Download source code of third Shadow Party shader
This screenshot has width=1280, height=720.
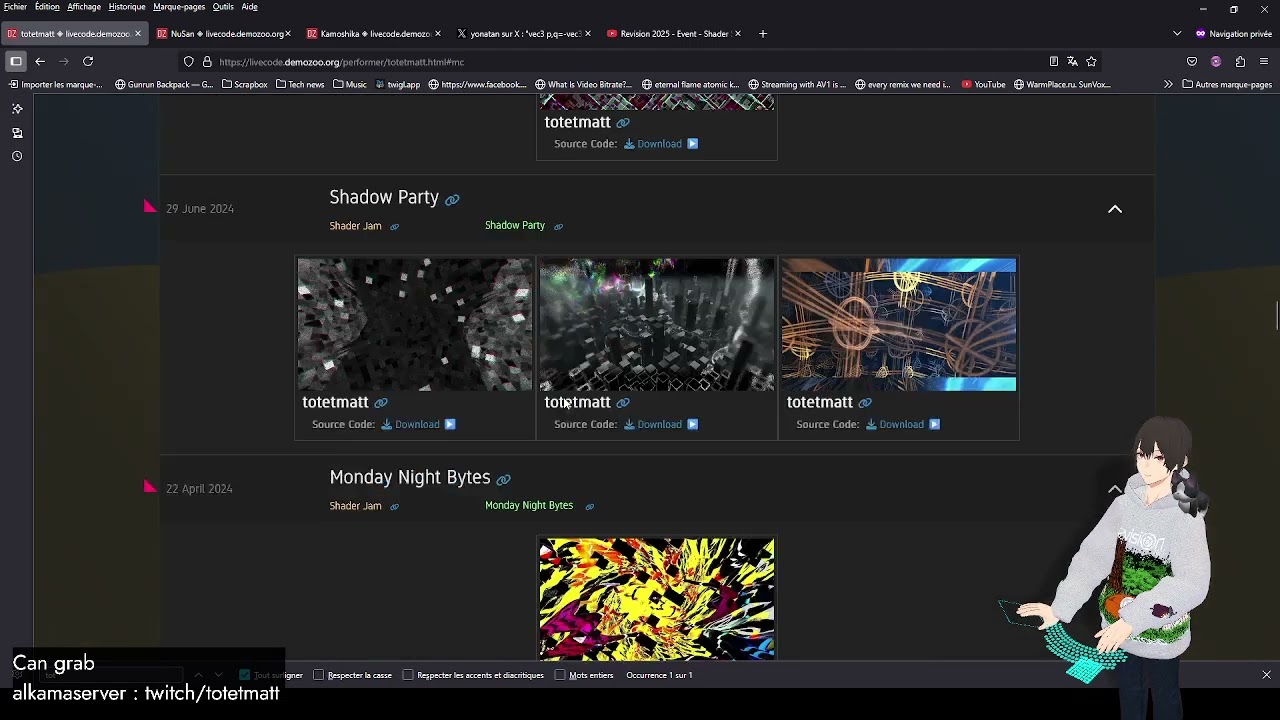tap(894, 424)
